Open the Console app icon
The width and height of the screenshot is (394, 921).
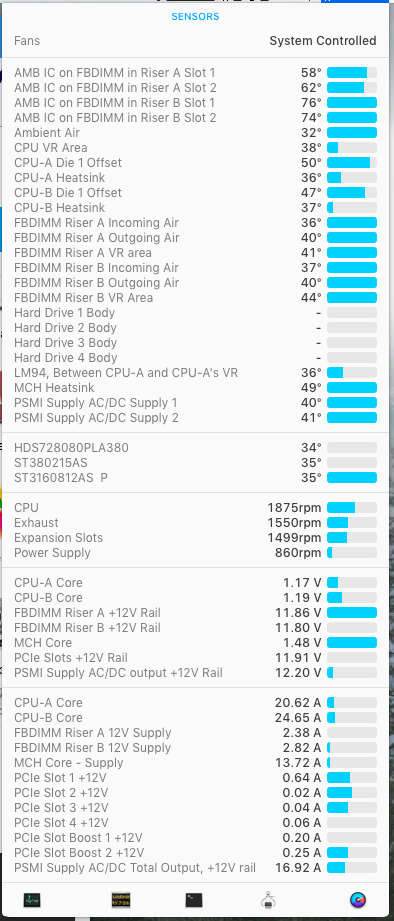pos(121,899)
